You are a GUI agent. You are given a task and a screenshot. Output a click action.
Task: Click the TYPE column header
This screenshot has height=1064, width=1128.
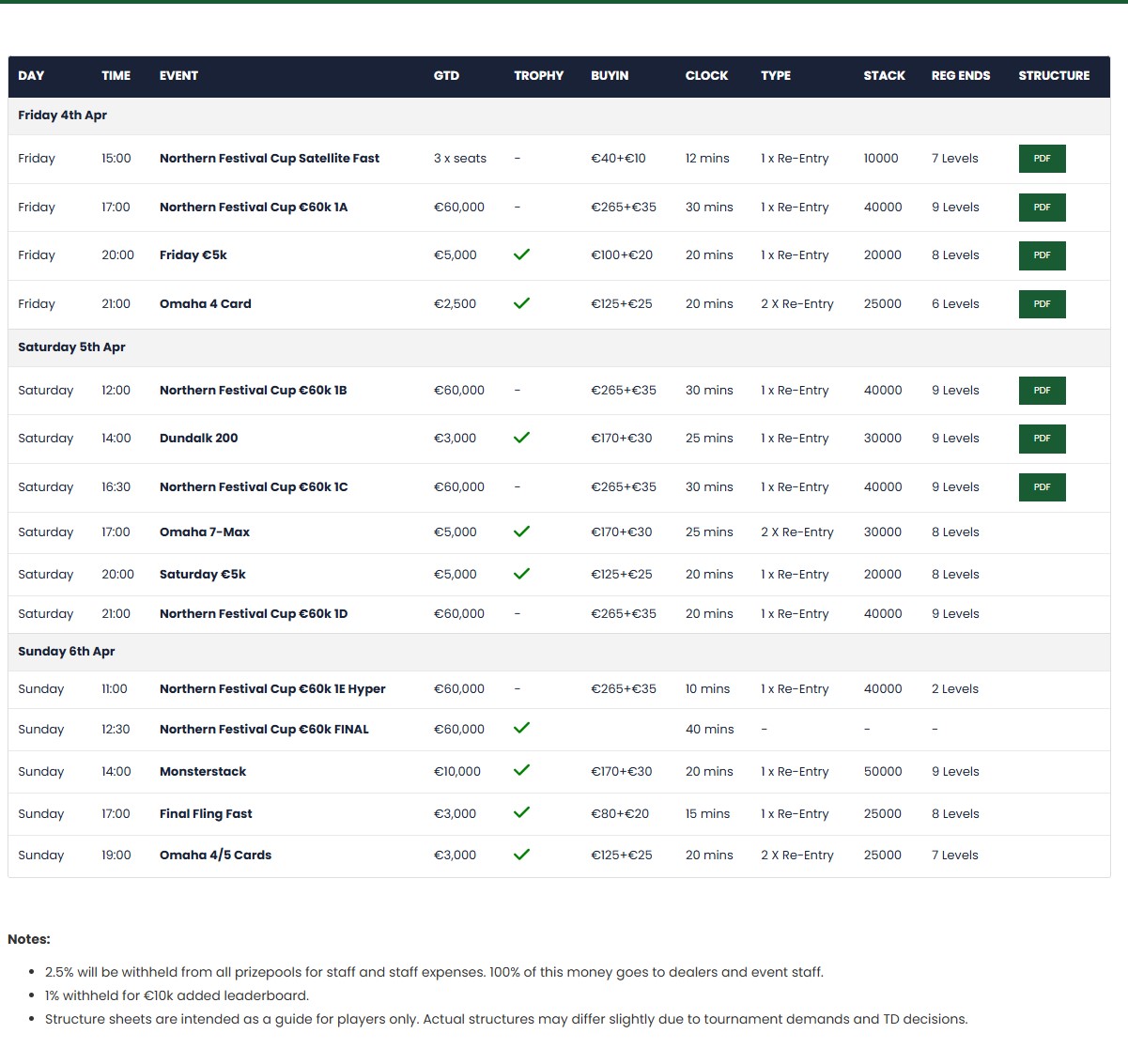(776, 76)
